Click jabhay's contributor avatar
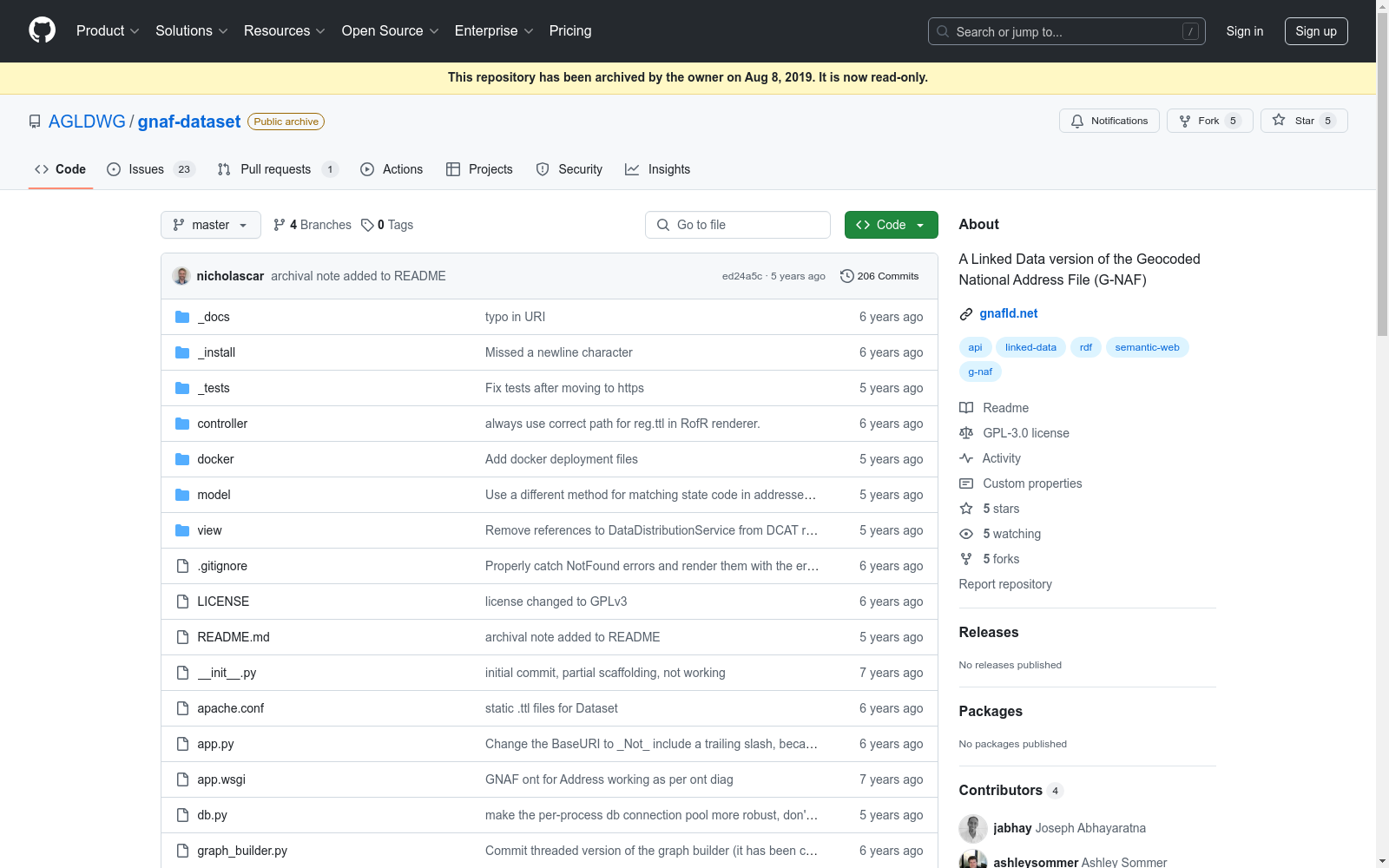This screenshot has width=1389, height=868. (x=973, y=828)
